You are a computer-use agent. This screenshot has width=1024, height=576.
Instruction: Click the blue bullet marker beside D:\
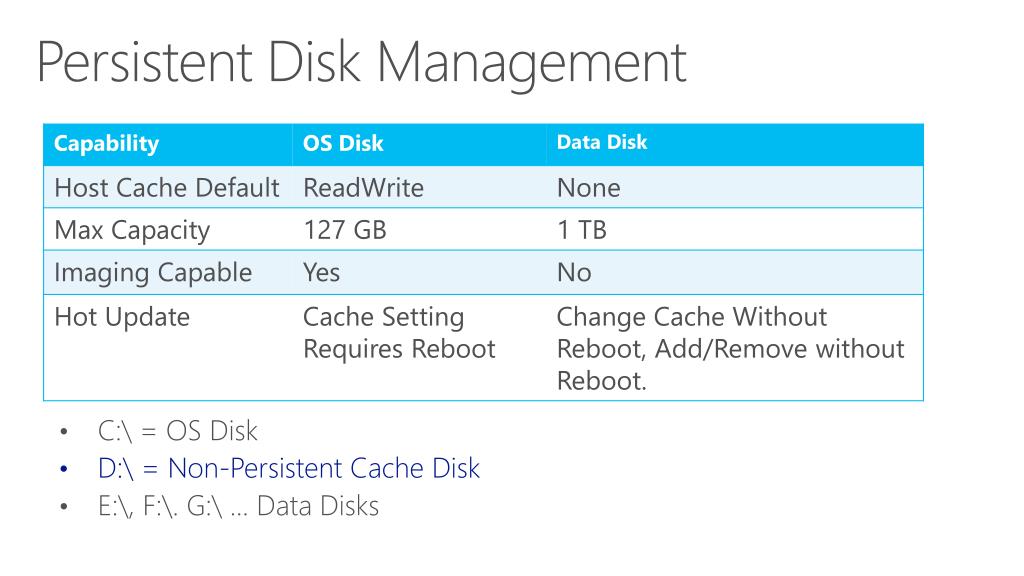point(63,469)
